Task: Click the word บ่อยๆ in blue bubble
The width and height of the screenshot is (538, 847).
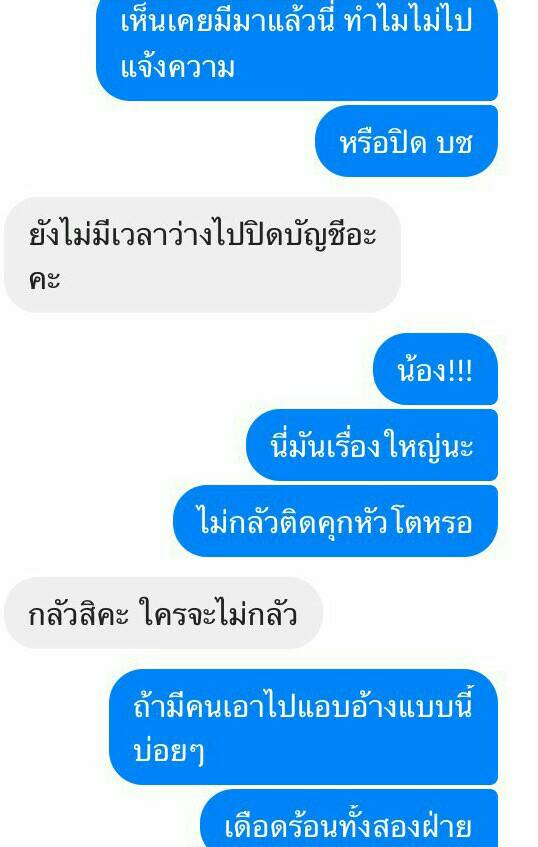Action: click(169, 750)
